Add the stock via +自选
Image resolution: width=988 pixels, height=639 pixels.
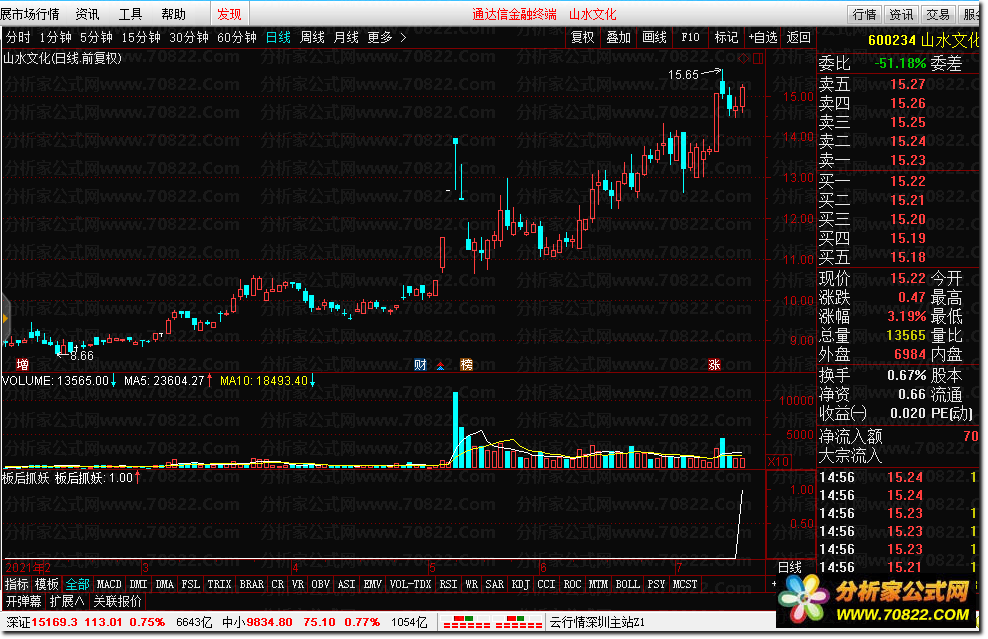(x=762, y=38)
